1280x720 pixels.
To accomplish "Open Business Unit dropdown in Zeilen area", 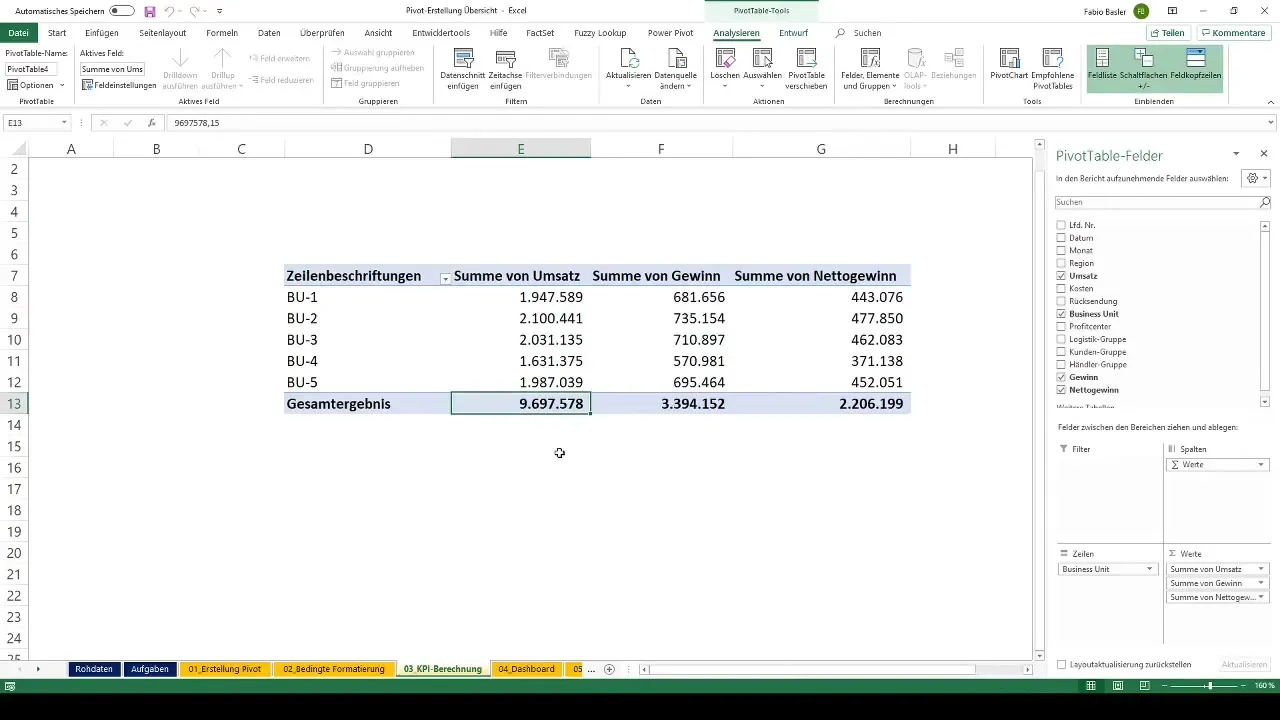I will (x=1150, y=569).
